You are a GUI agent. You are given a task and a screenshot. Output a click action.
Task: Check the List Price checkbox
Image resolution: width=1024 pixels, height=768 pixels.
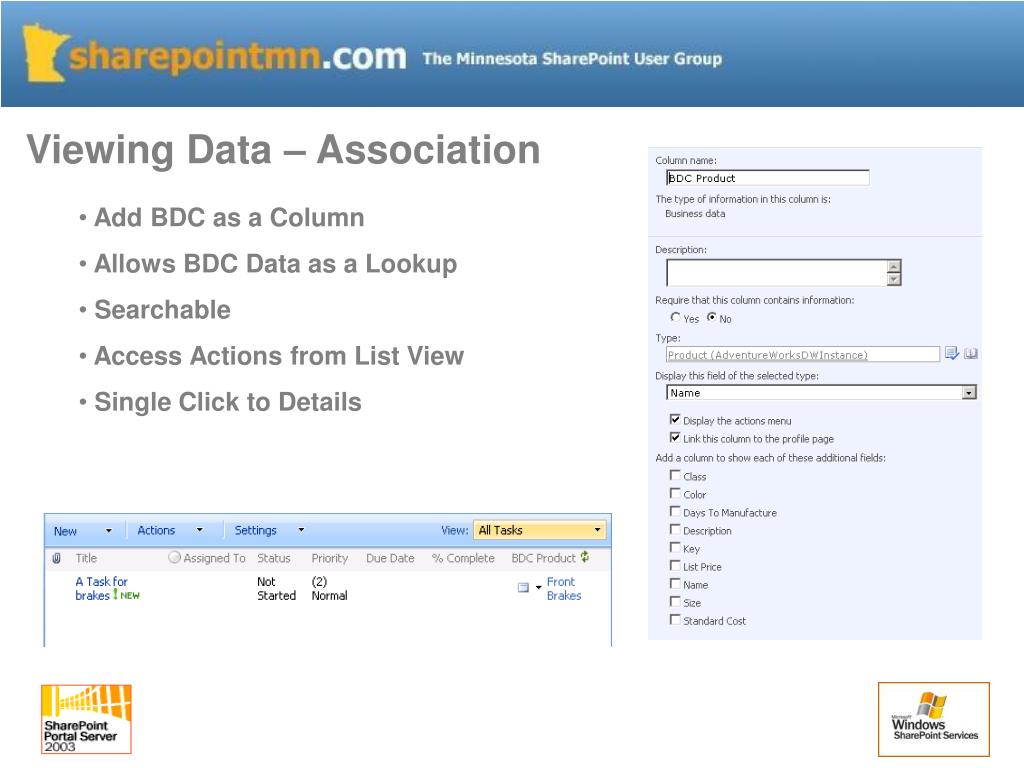(675, 566)
